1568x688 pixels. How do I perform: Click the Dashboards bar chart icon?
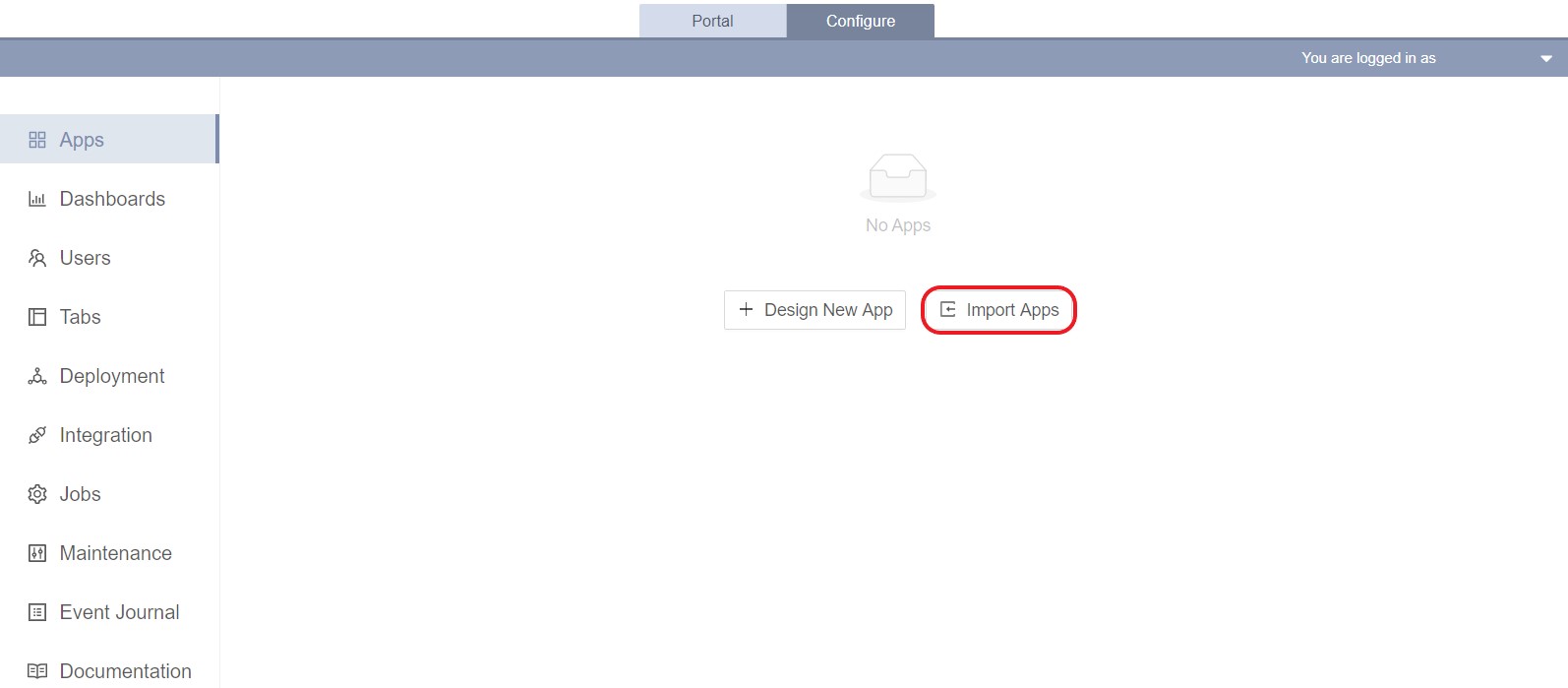(x=37, y=199)
